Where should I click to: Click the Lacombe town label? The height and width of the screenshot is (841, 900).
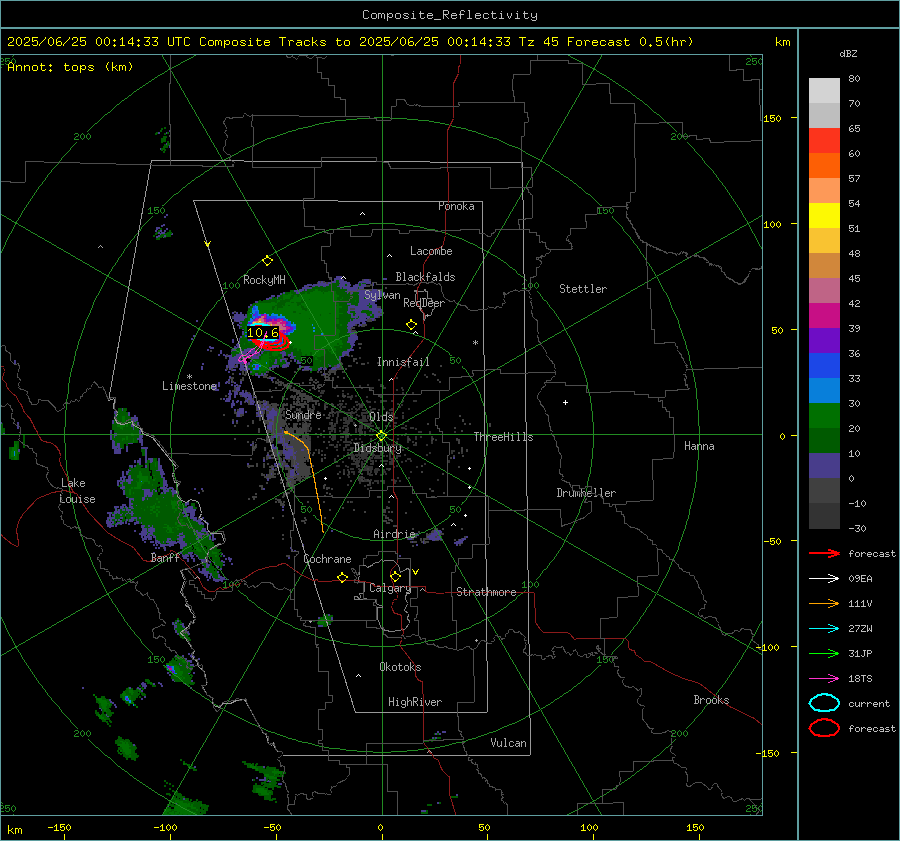pyautogui.click(x=431, y=251)
